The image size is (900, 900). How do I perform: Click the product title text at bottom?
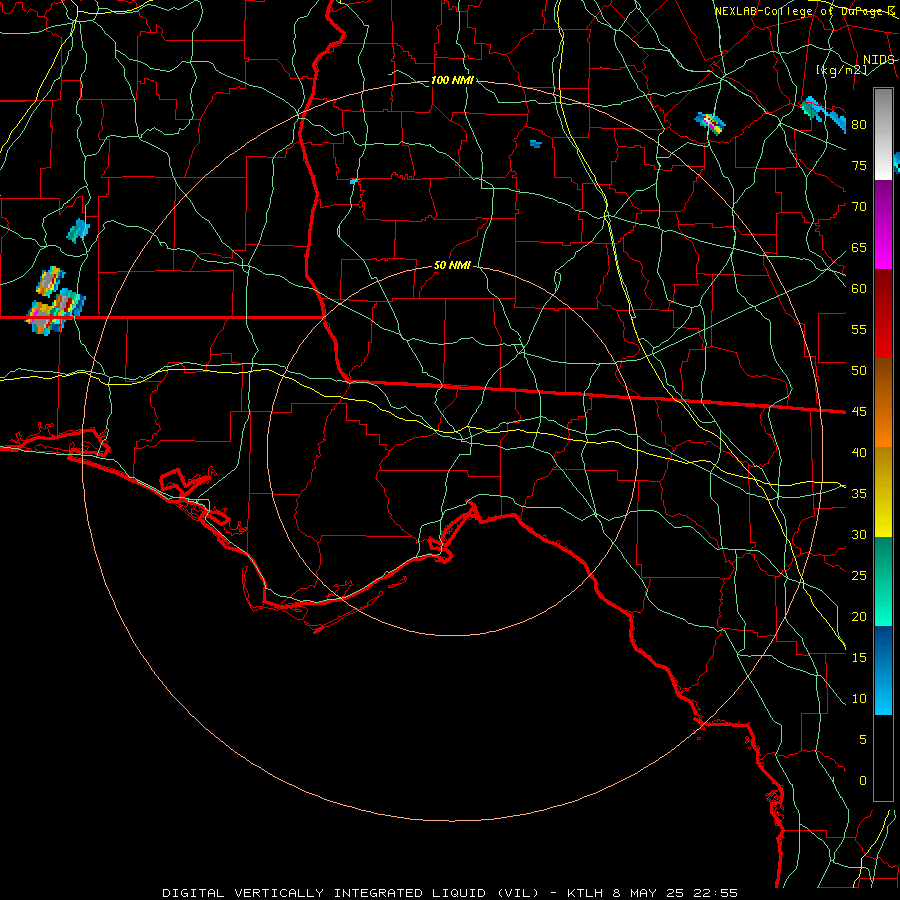click(x=449, y=893)
